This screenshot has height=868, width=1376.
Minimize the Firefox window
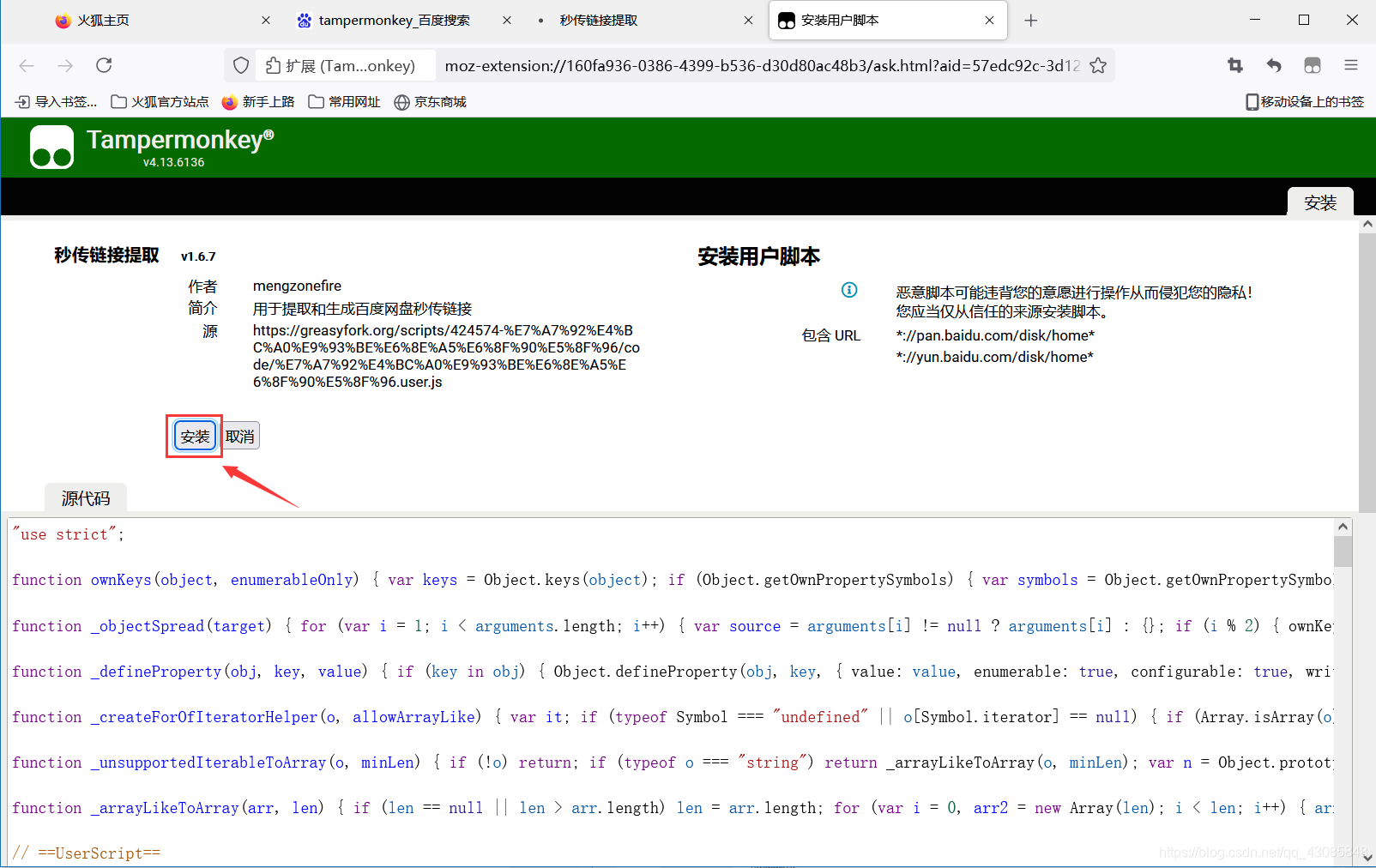point(1255,20)
